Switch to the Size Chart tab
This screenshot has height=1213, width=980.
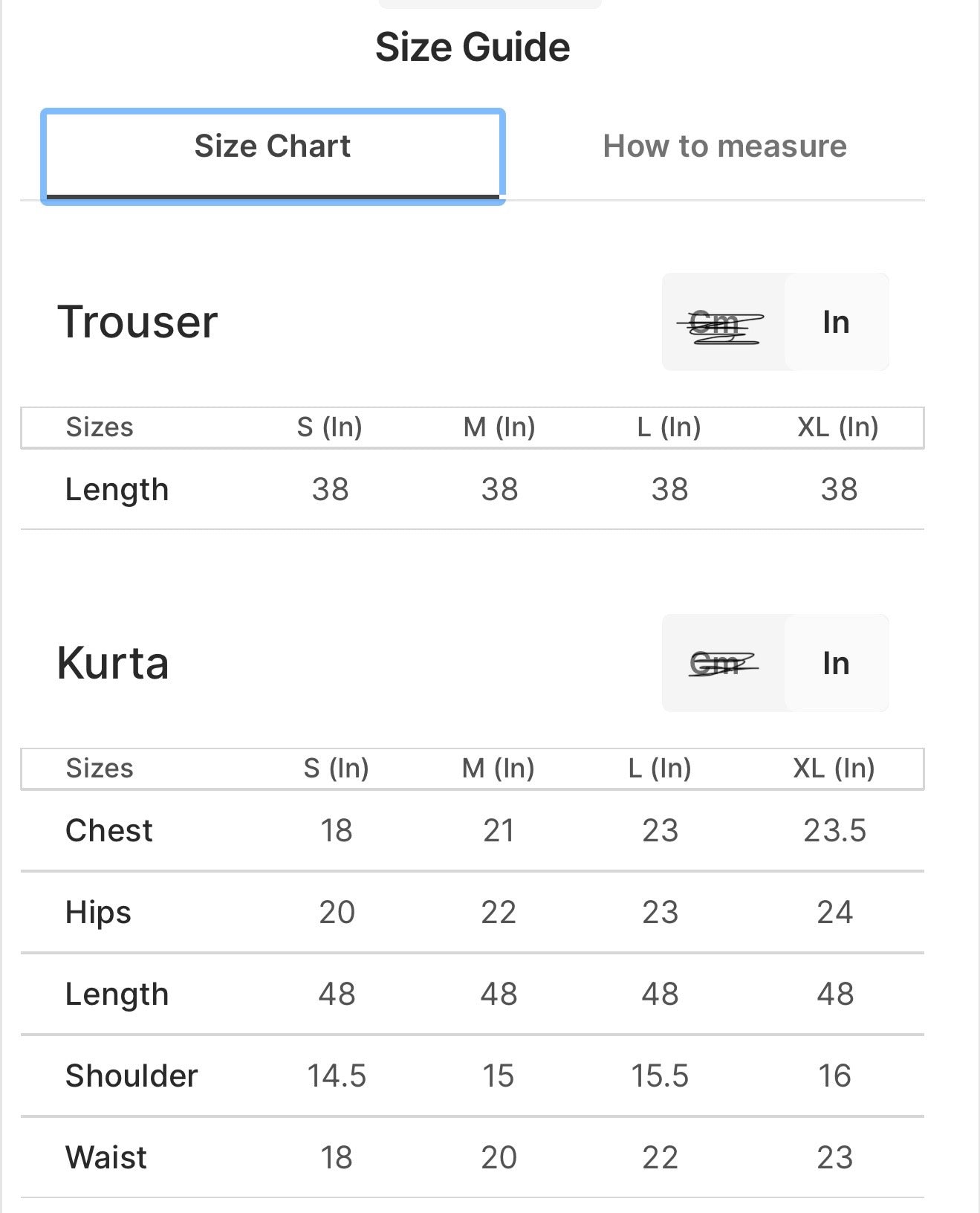pyautogui.click(x=273, y=146)
